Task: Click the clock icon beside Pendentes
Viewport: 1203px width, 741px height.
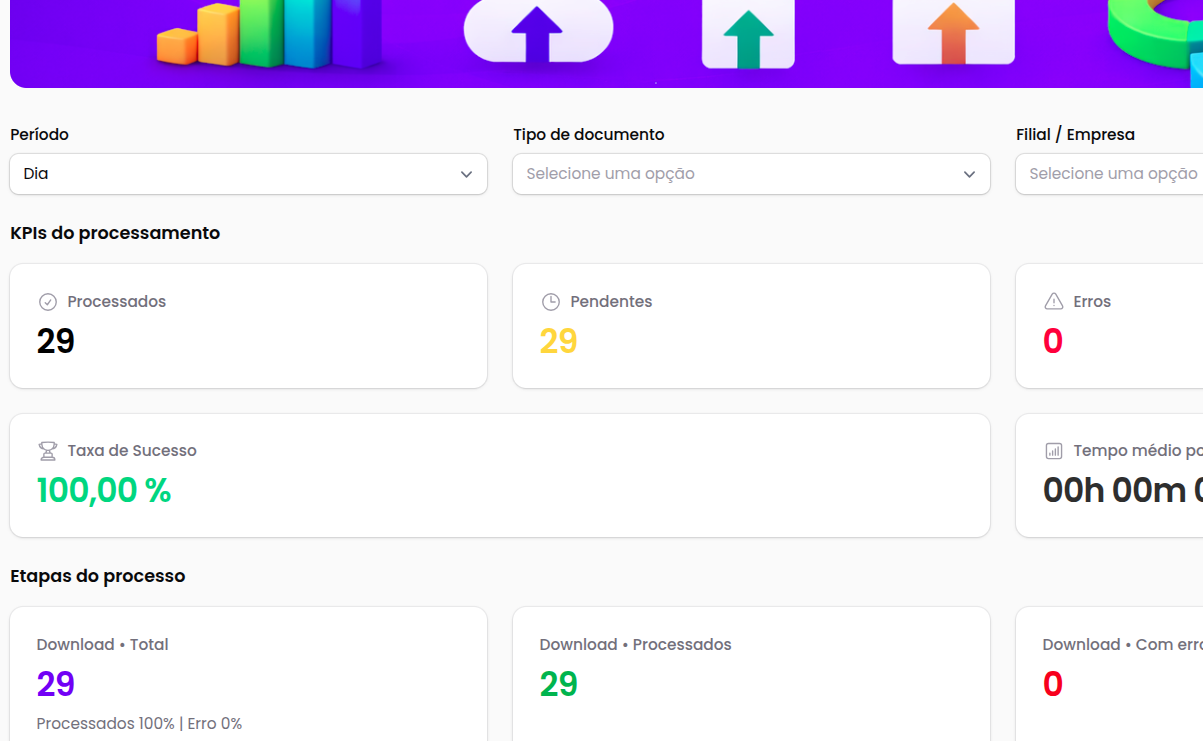Action: 551,300
